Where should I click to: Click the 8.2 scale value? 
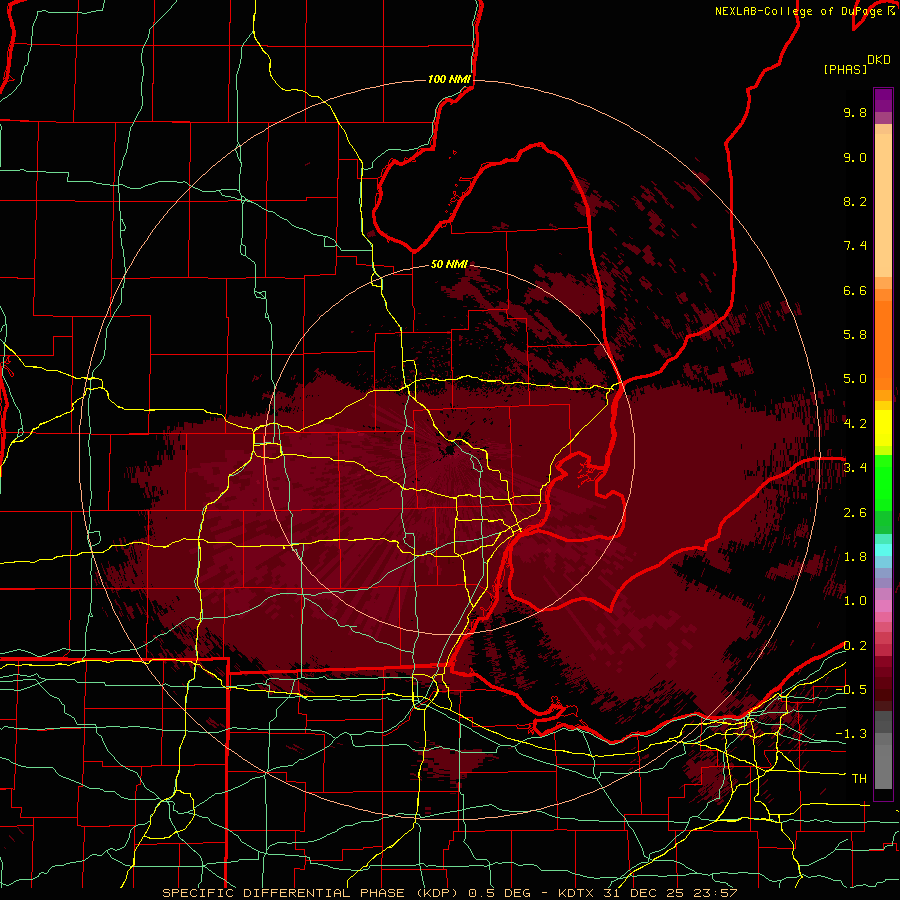(x=855, y=201)
